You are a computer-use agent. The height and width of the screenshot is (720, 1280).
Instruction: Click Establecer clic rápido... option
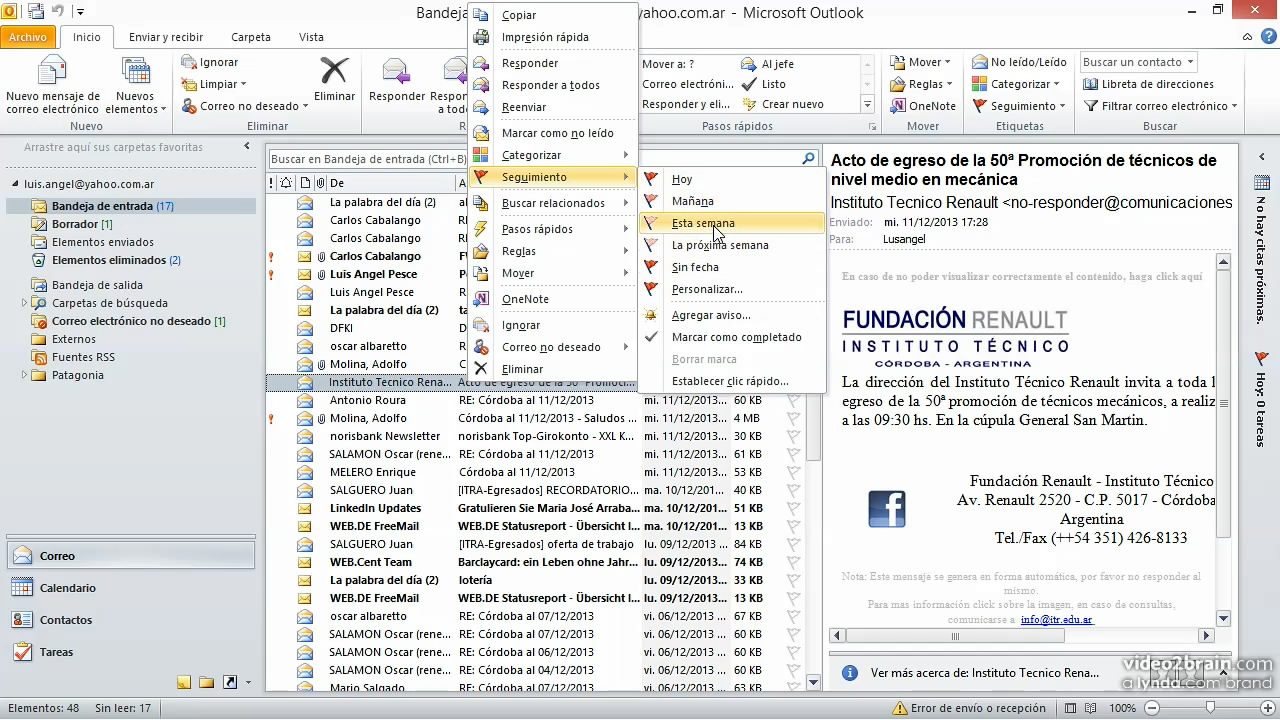732,381
